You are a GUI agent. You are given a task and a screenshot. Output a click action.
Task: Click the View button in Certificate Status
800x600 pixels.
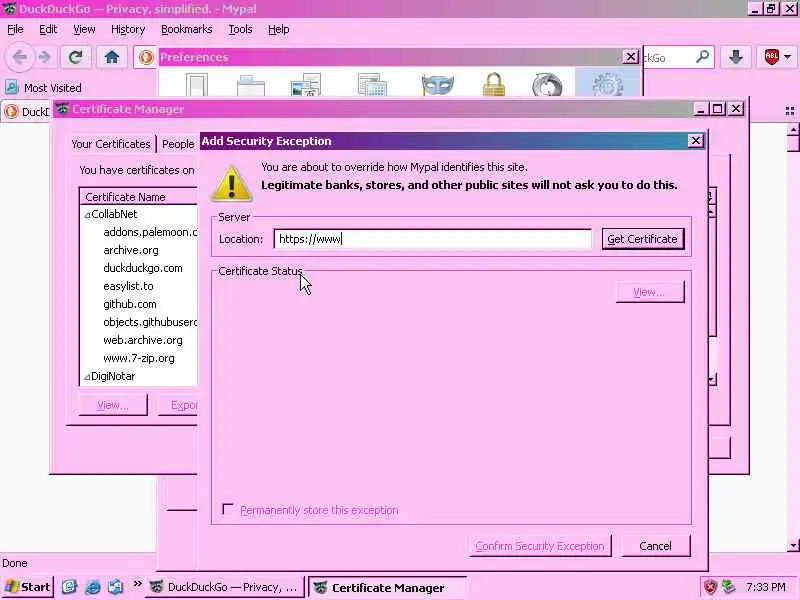click(650, 292)
